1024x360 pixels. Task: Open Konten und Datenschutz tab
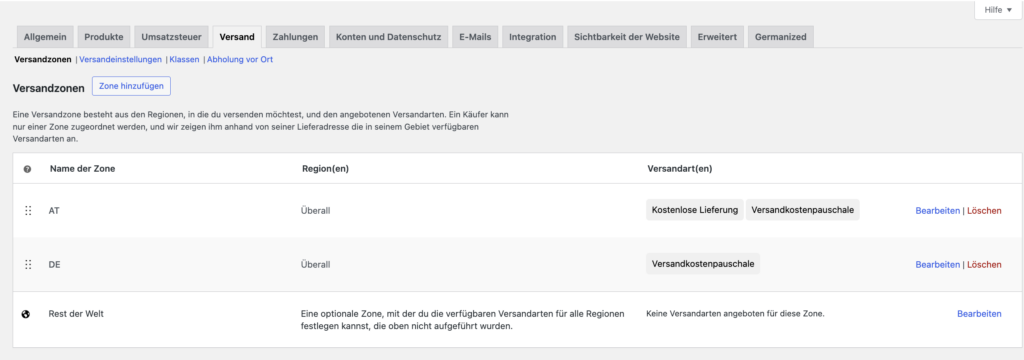click(389, 37)
